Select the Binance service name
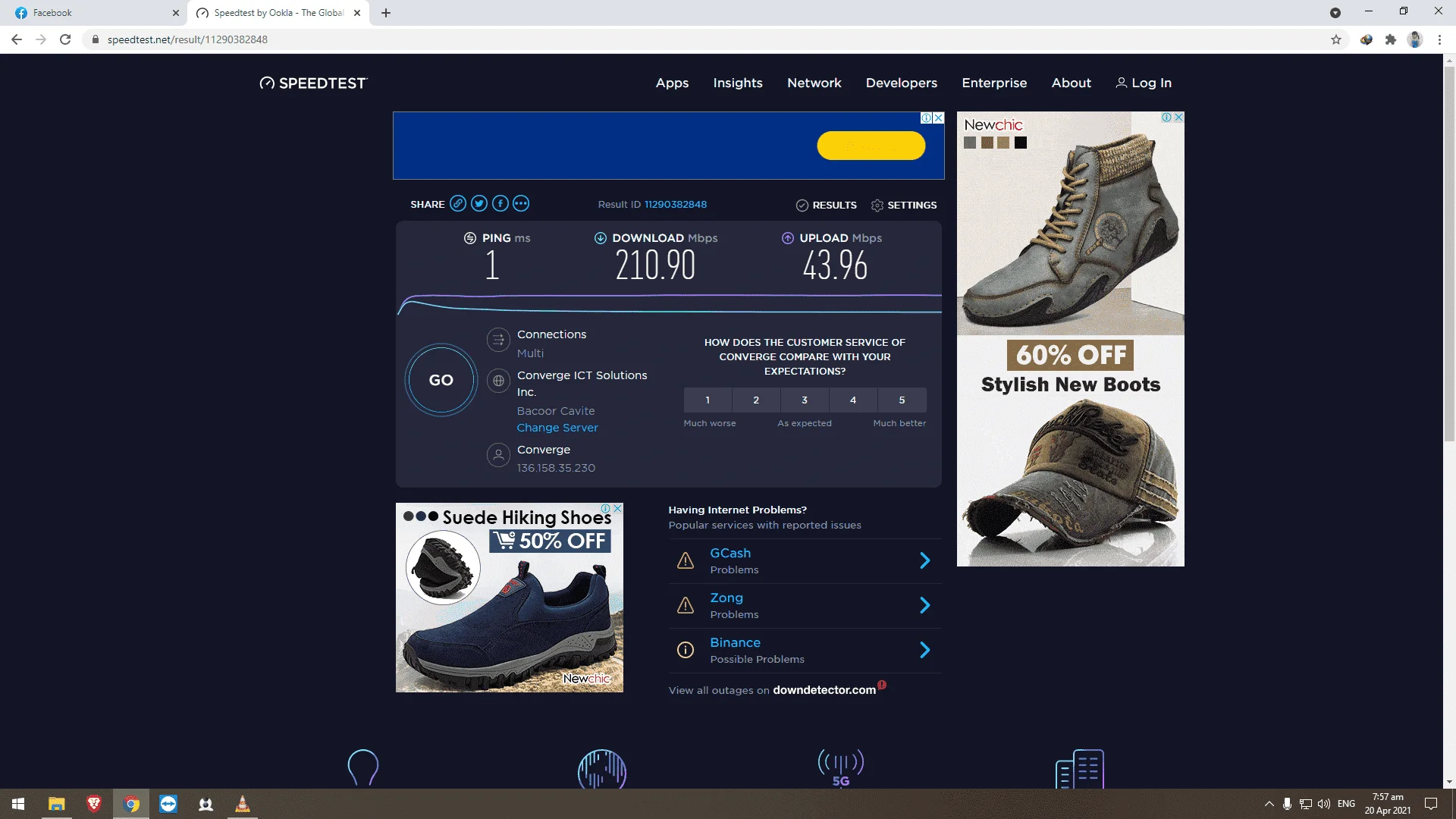The height and width of the screenshot is (819, 1456). coord(735,642)
